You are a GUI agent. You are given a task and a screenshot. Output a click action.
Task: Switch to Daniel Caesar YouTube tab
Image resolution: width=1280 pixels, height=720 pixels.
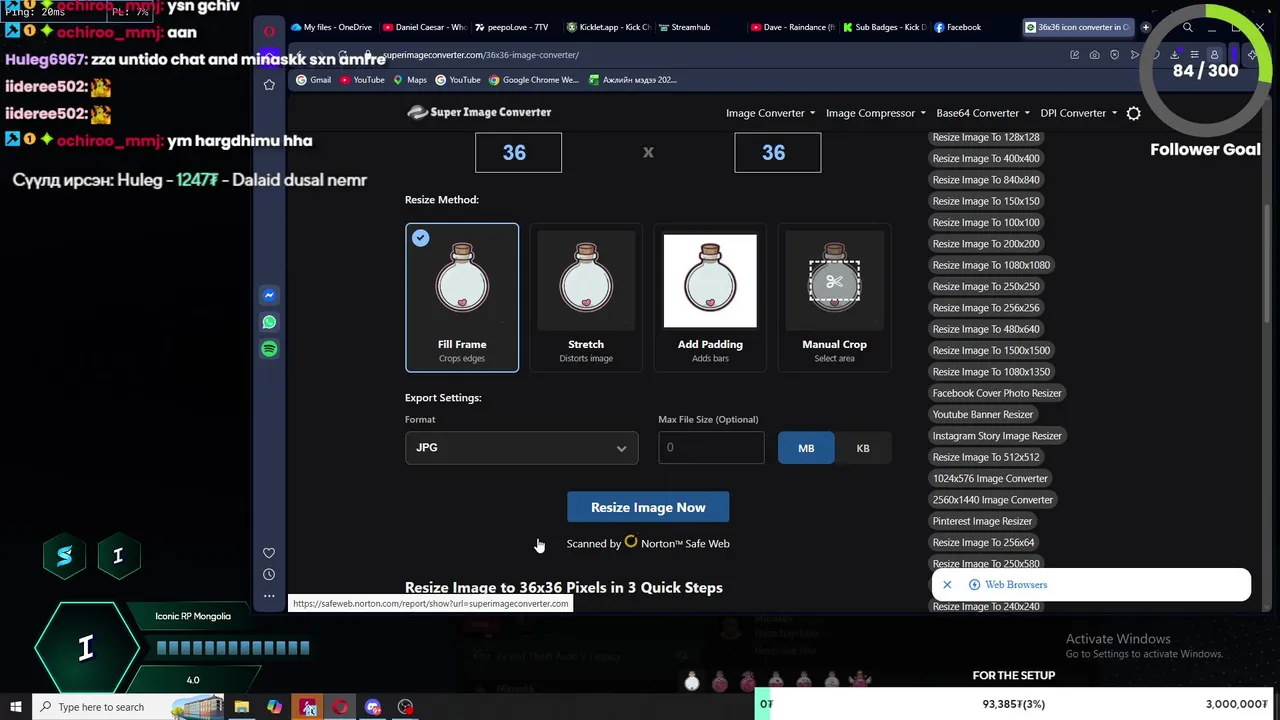coord(423,27)
